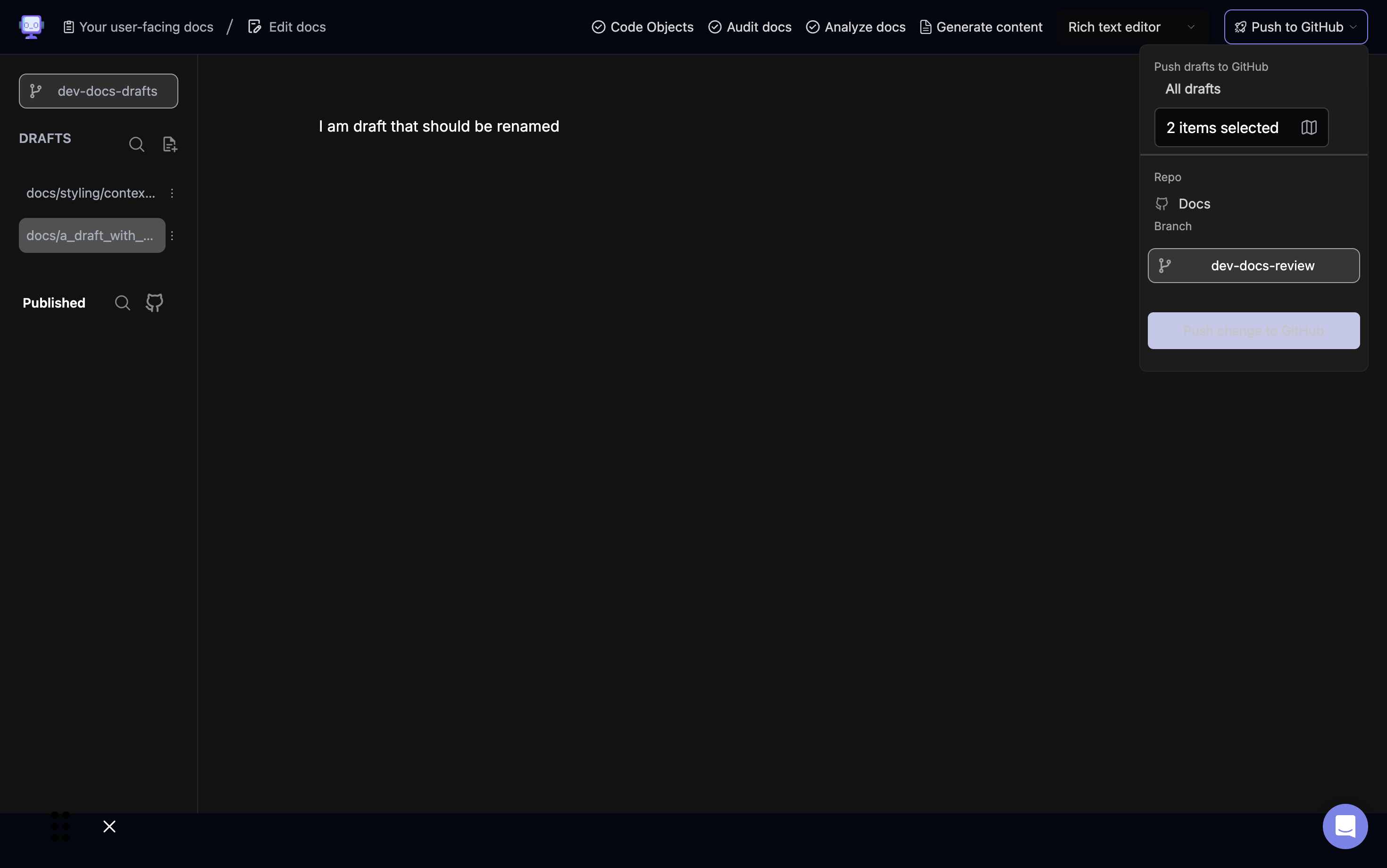Expand the Push to GitHub dropdown arrow

tap(1354, 26)
